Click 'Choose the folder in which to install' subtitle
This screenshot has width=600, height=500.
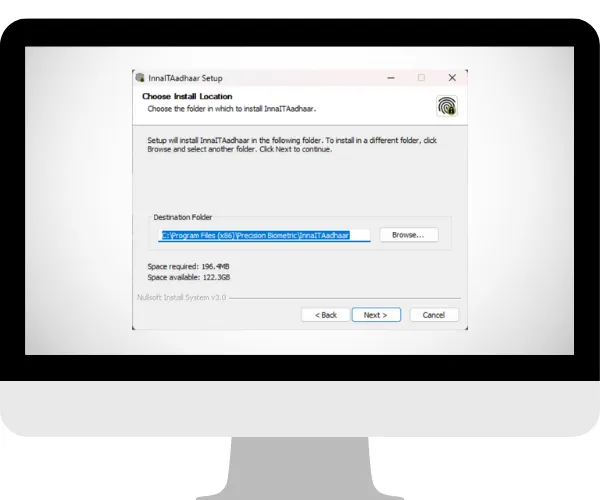tap(232, 109)
